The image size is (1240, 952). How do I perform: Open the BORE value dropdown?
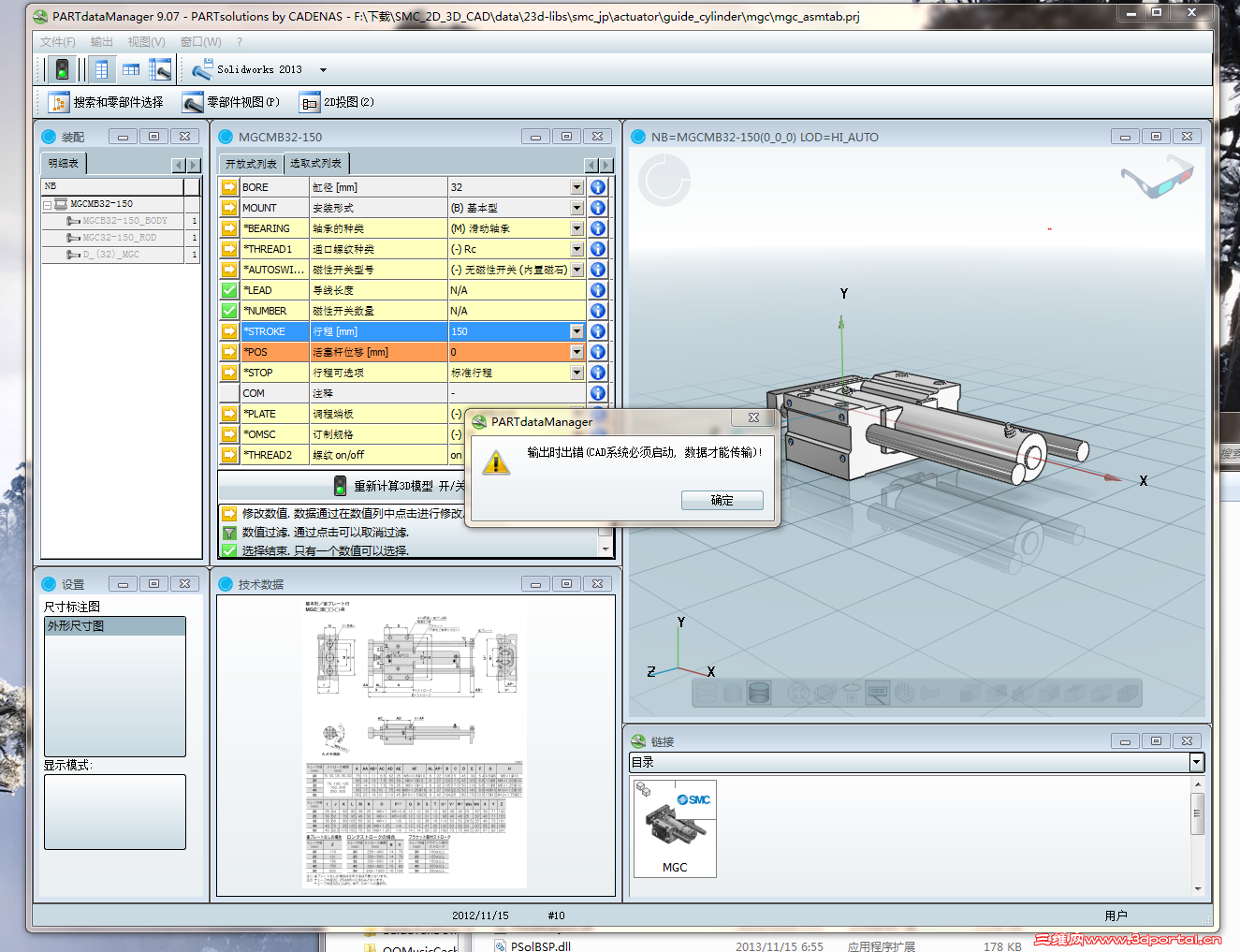[x=576, y=187]
